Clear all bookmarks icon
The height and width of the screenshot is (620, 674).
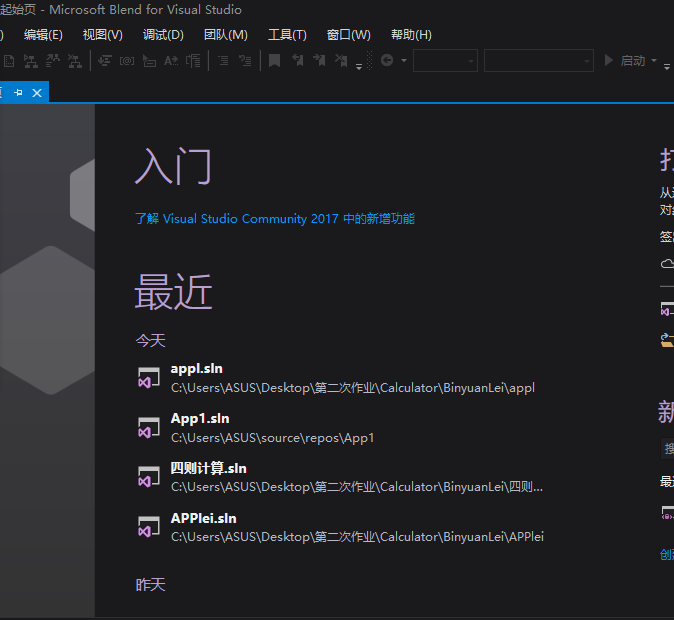click(341, 61)
